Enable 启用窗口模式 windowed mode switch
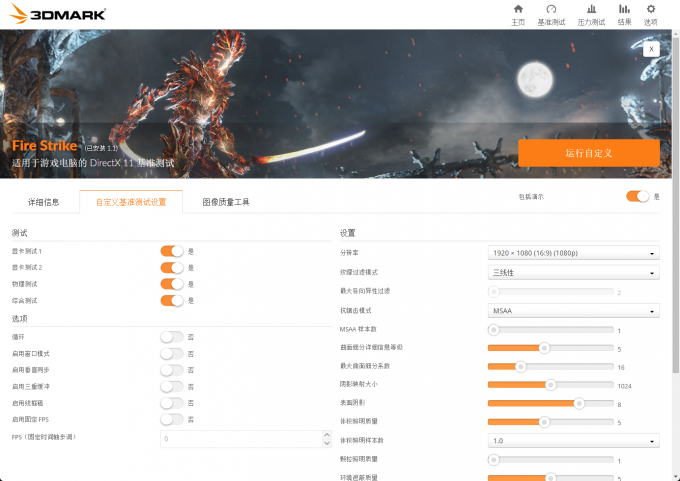This screenshot has width=680, height=481. 172,354
